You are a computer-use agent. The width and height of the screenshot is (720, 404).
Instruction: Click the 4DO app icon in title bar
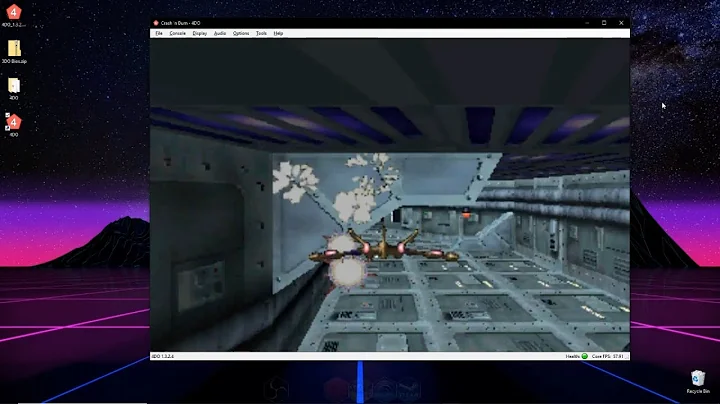(156, 23)
